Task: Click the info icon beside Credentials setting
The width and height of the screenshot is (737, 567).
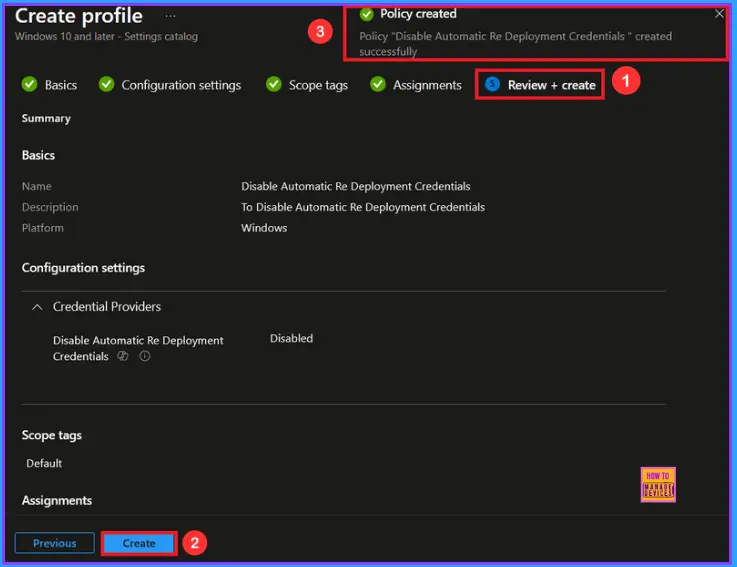Action: click(145, 356)
